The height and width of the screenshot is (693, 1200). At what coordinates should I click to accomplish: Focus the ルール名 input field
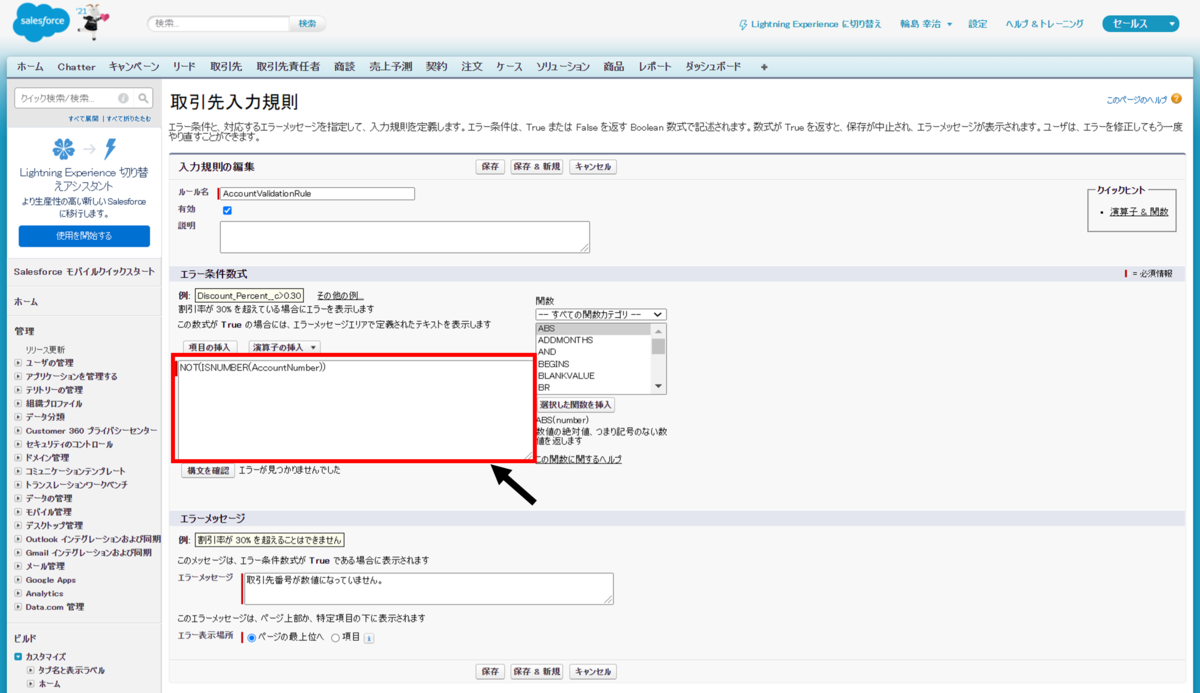(317, 194)
